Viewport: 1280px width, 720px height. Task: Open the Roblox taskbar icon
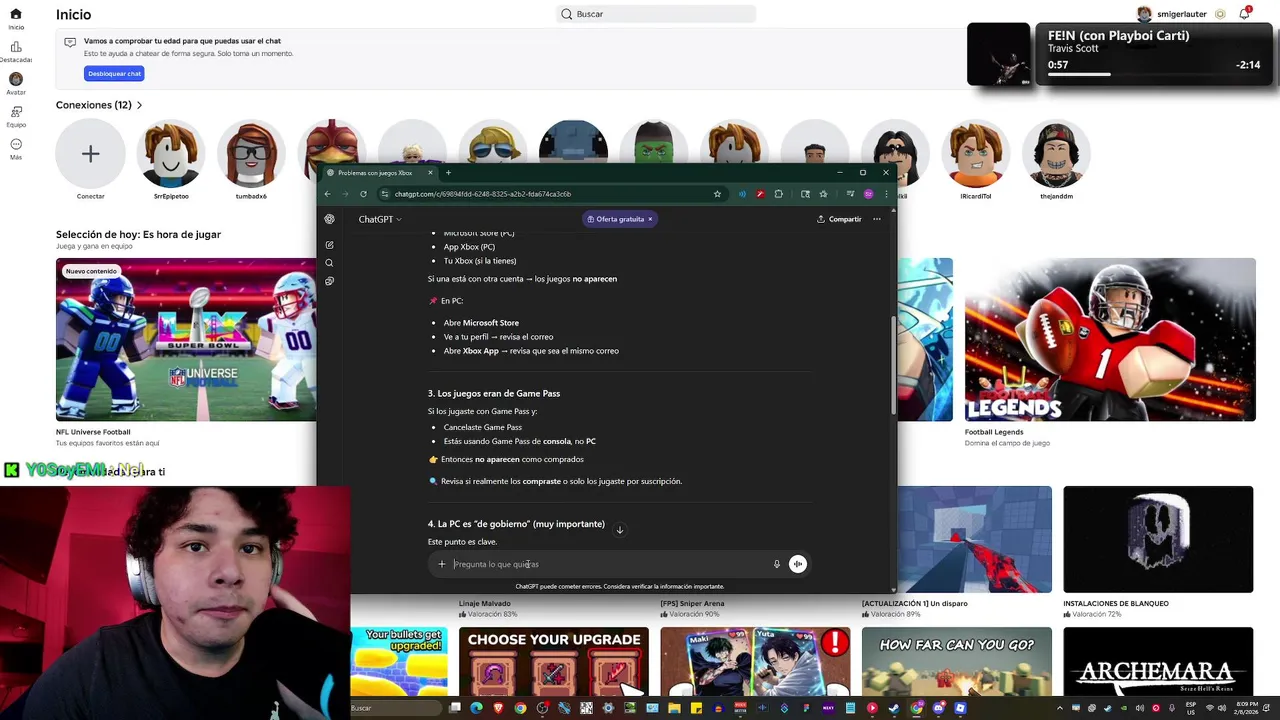960,708
